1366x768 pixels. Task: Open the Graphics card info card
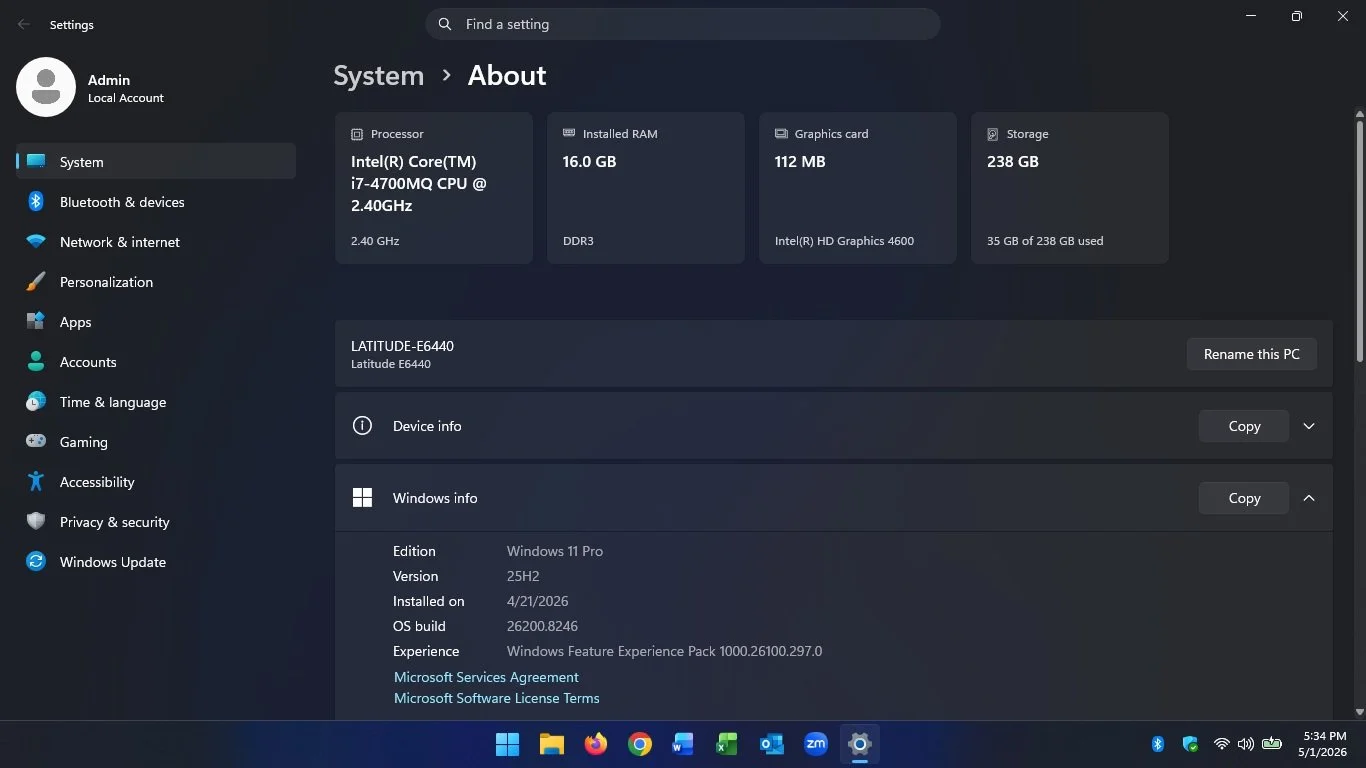858,188
